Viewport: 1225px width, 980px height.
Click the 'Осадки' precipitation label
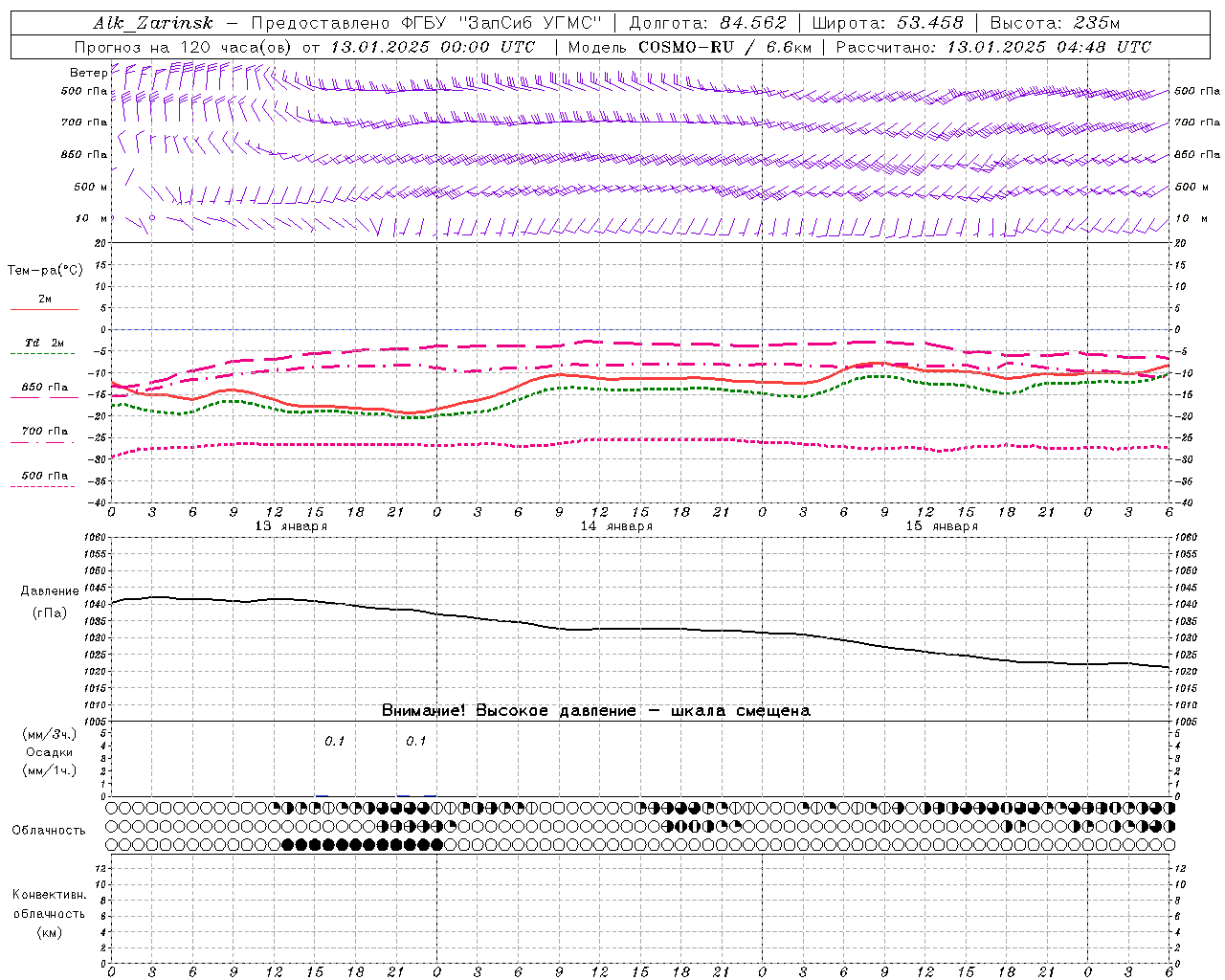point(50,752)
